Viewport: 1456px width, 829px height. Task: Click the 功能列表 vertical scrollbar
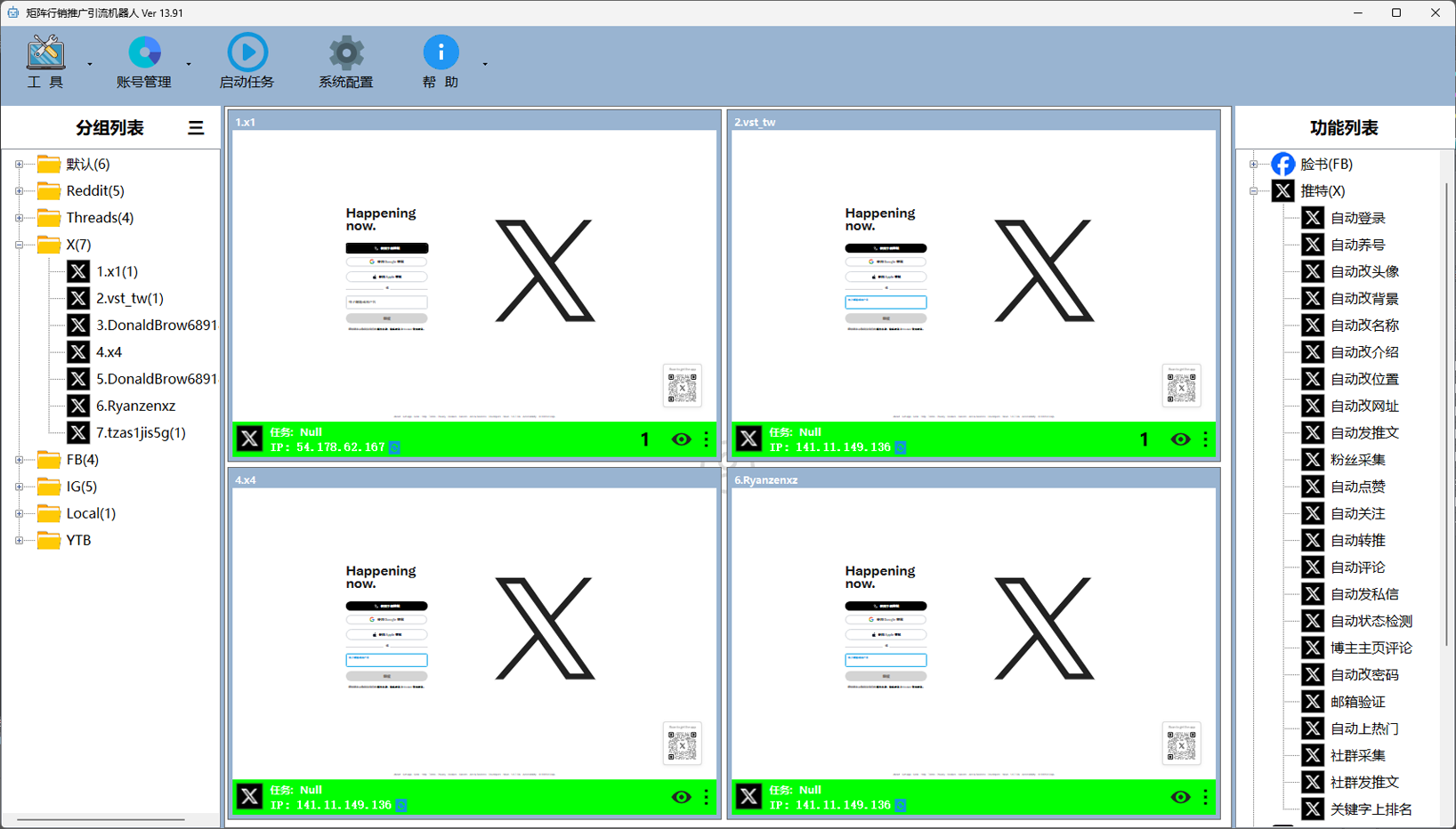tap(1447, 414)
